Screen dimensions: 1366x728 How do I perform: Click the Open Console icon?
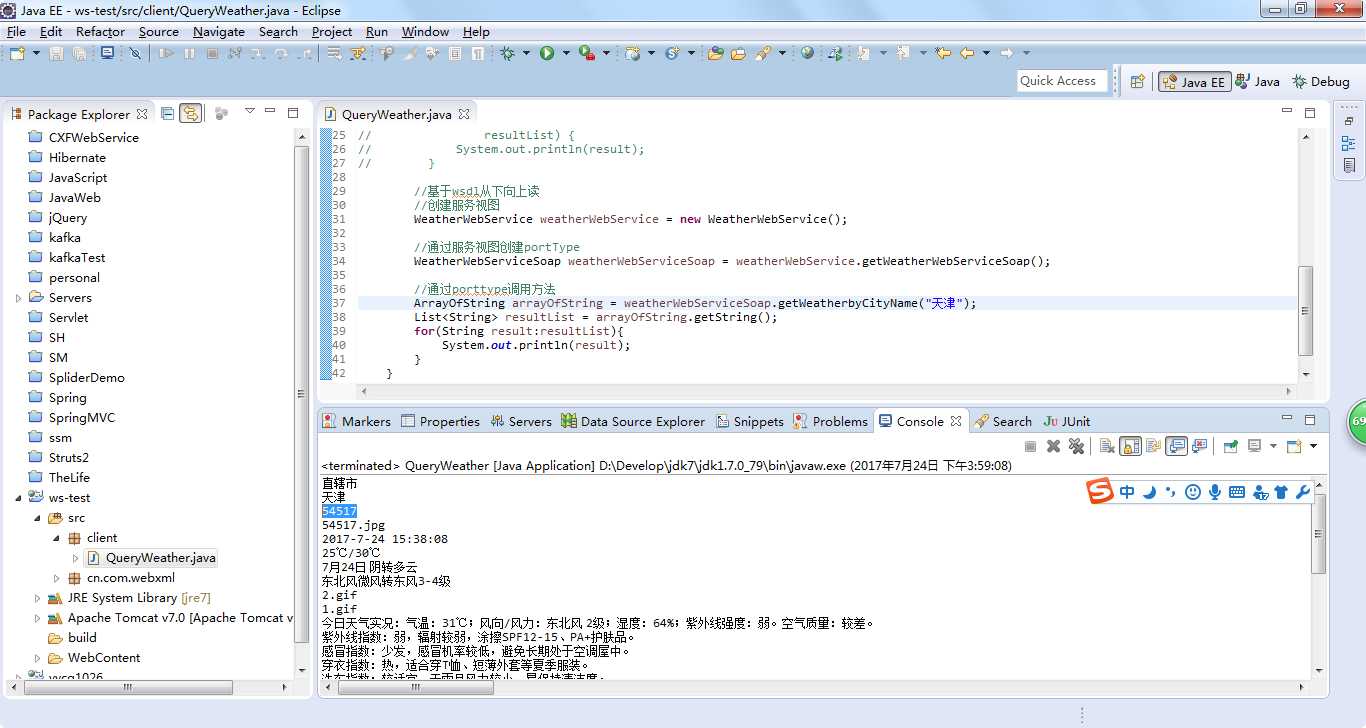click(x=1293, y=446)
